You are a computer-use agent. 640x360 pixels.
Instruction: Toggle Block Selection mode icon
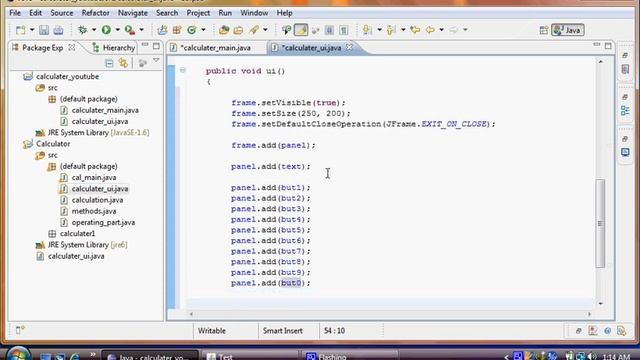coord(329,30)
